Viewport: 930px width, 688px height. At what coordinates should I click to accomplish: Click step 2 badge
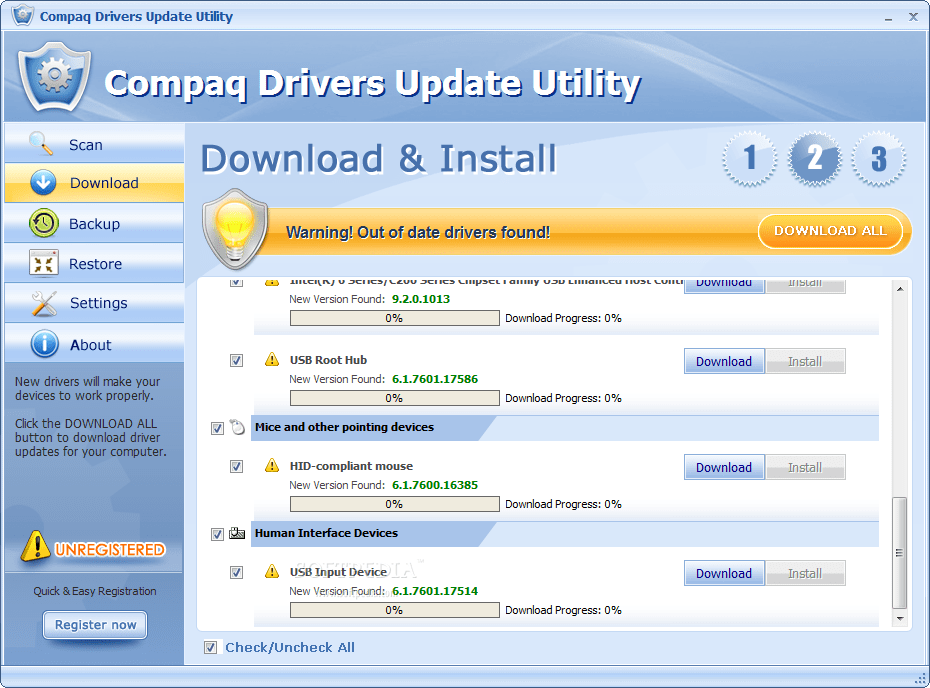[814, 159]
